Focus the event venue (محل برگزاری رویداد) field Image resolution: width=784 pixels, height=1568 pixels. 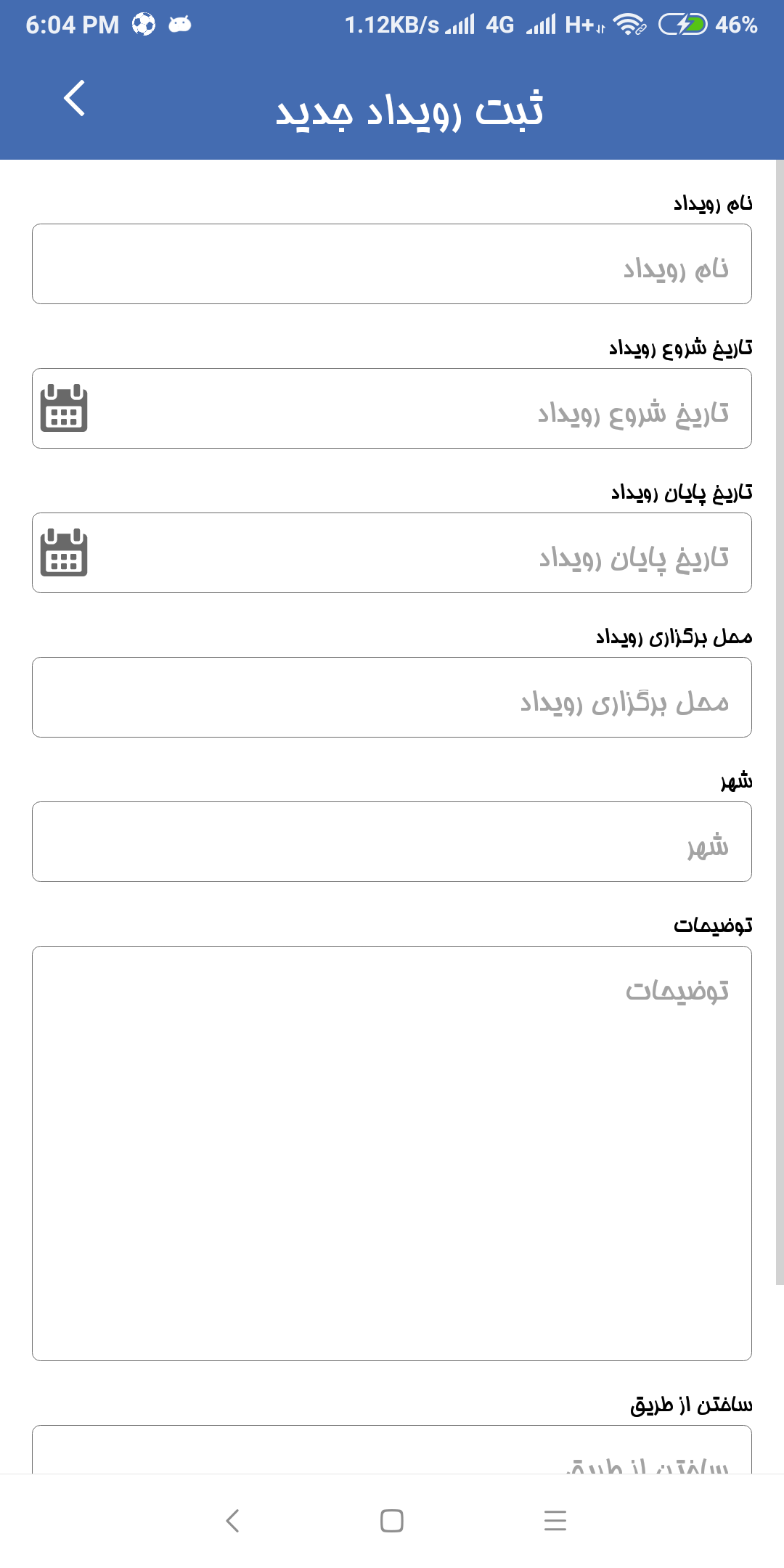point(392,697)
